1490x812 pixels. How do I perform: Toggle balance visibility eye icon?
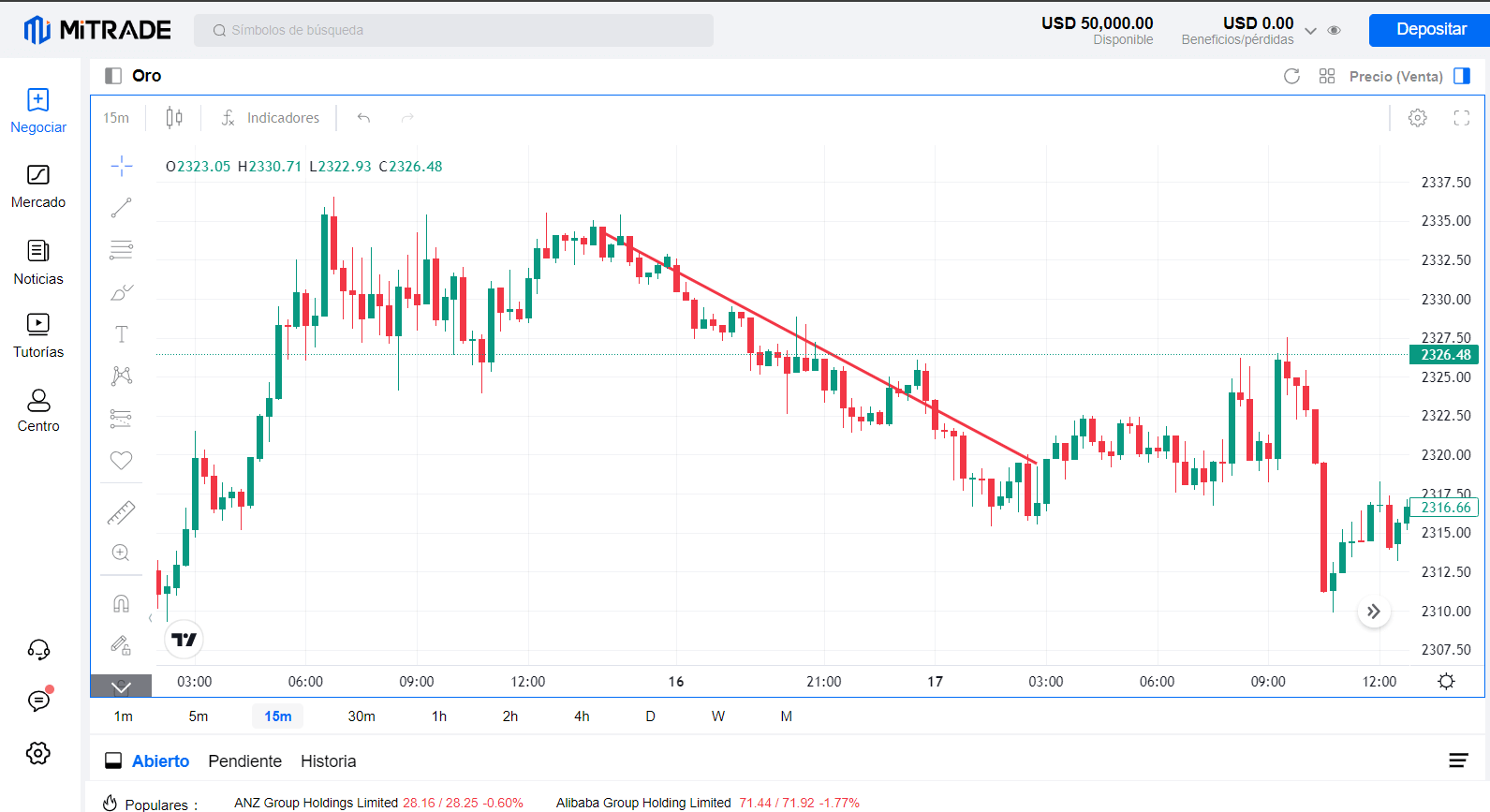point(1335,31)
